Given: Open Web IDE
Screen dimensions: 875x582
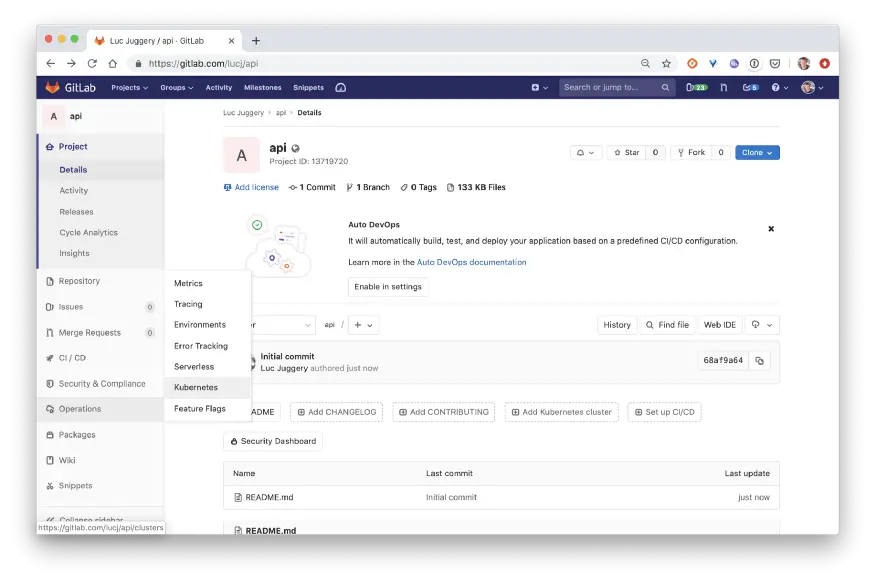Looking at the screenshot, I should [x=719, y=325].
